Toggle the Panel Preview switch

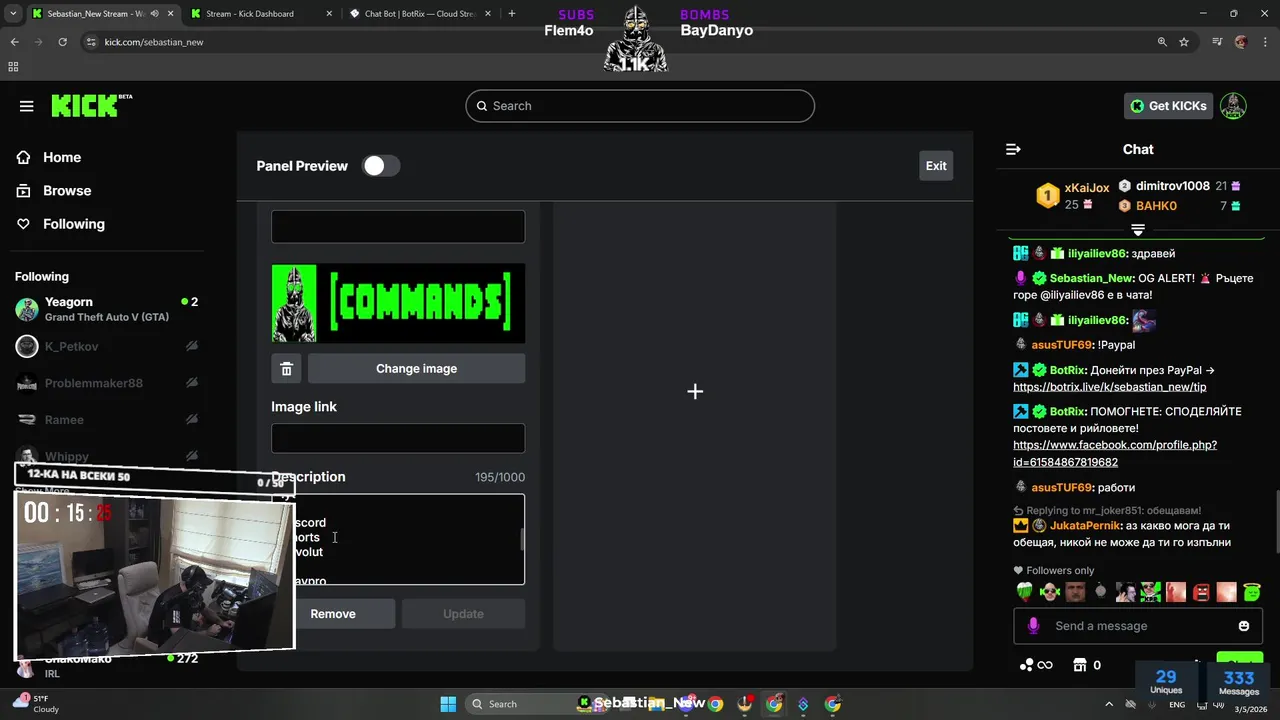381,166
